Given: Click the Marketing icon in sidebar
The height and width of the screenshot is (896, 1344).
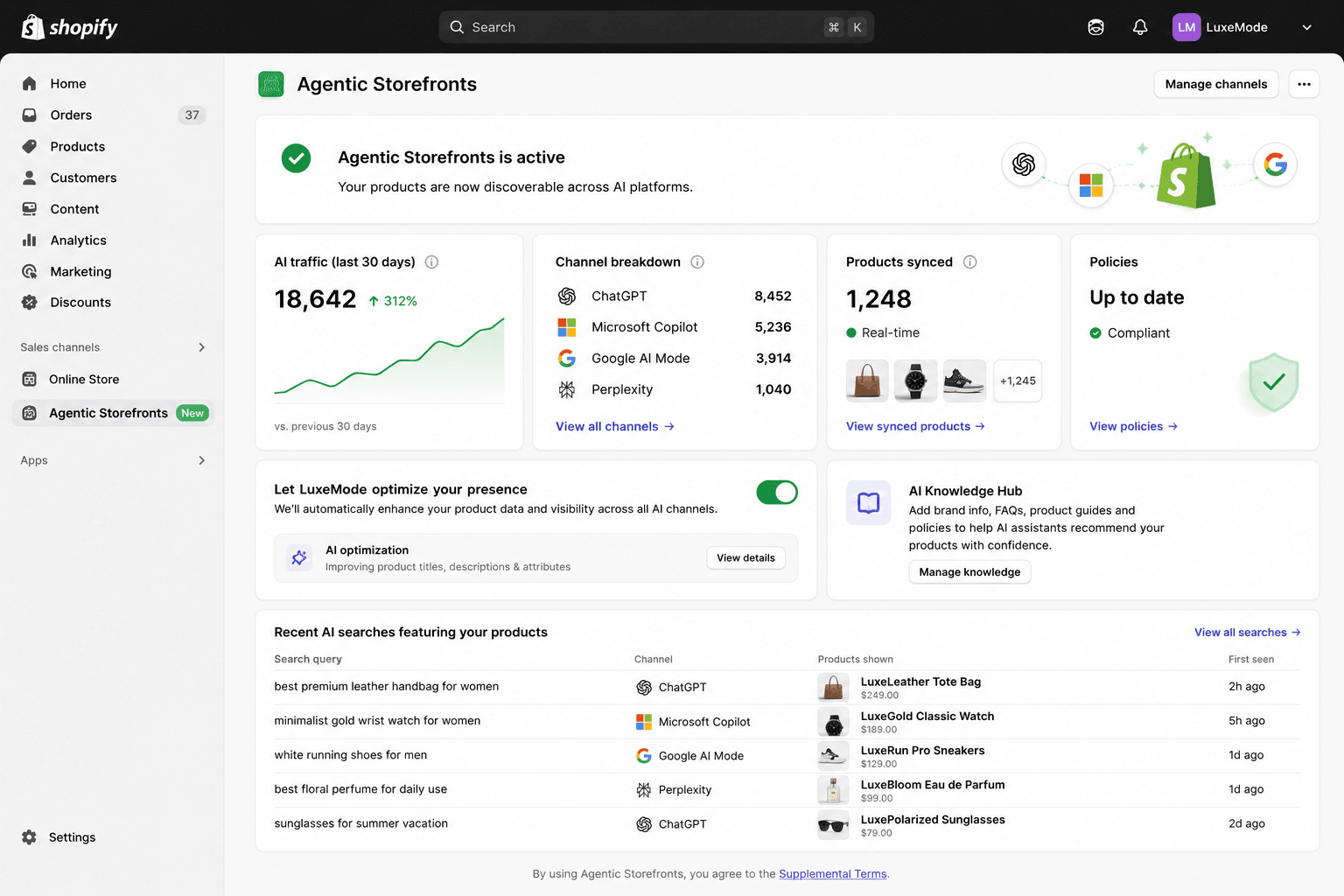Looking at the screenshot, I should pyautogui.click(x=29, y=271).
